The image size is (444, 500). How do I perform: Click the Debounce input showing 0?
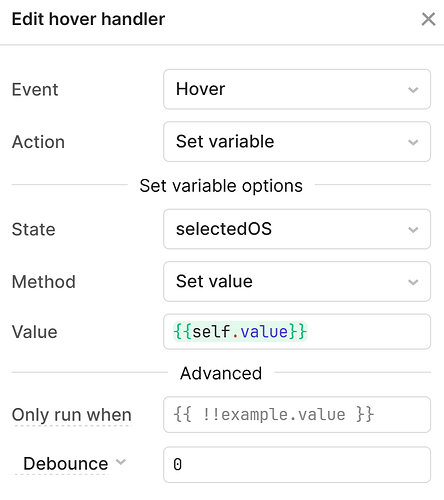coord(297,465)
